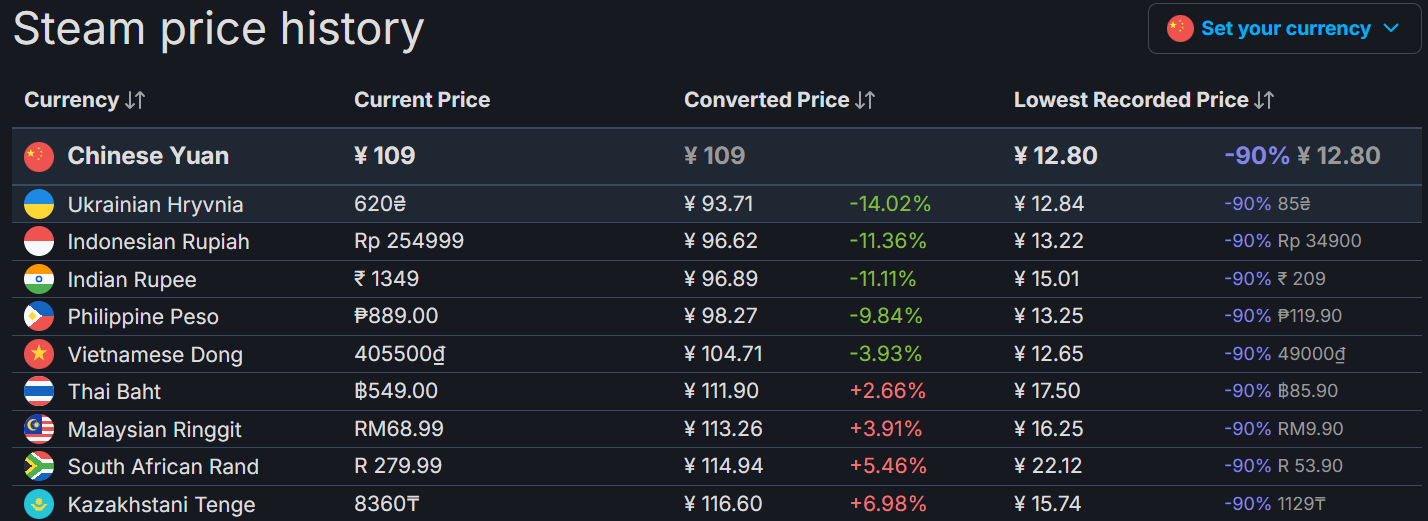Click the Current Price column header
This screenshot has width=1428, height=521.
click(422, 100)
